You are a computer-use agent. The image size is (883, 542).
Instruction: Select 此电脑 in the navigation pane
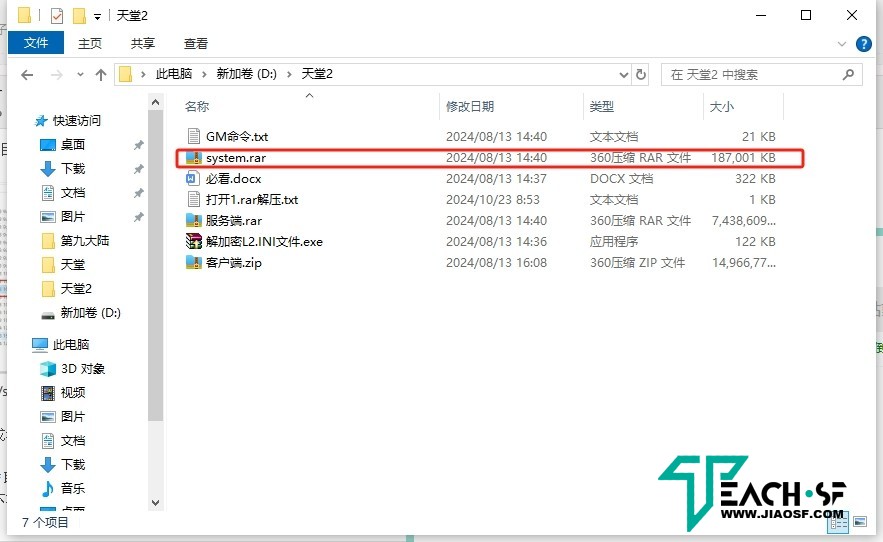point(70,344)
